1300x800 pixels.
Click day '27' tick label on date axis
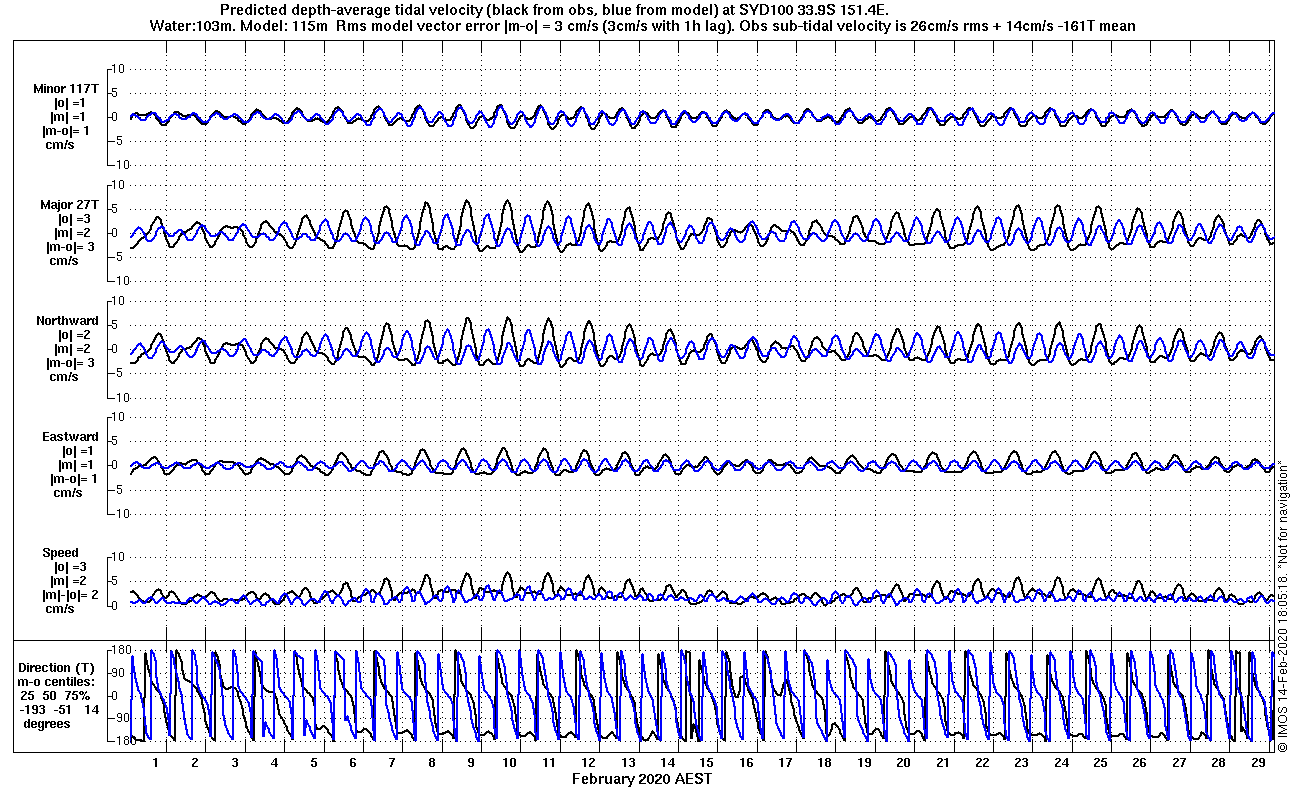click(1178, 762)
